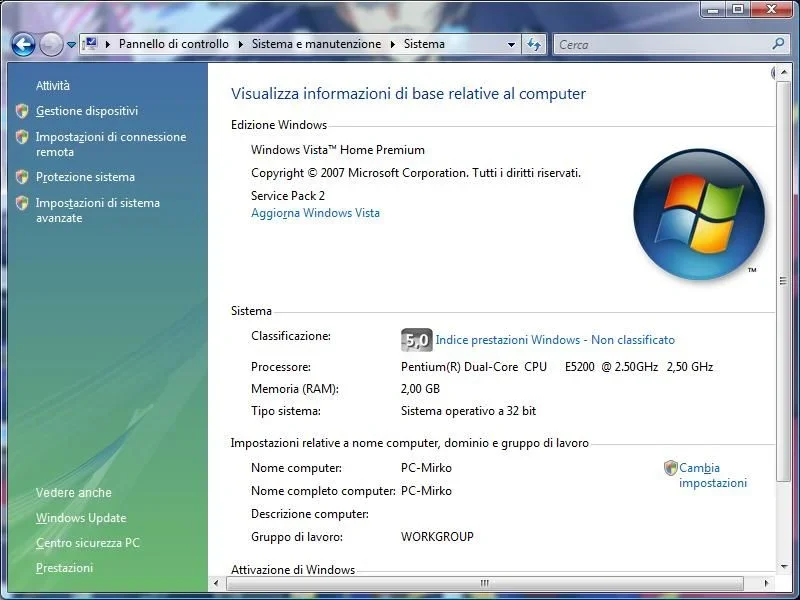Click Sistema operativo a 32 bit text
This screenshot has width=800, height=600.
click(468, 411)
